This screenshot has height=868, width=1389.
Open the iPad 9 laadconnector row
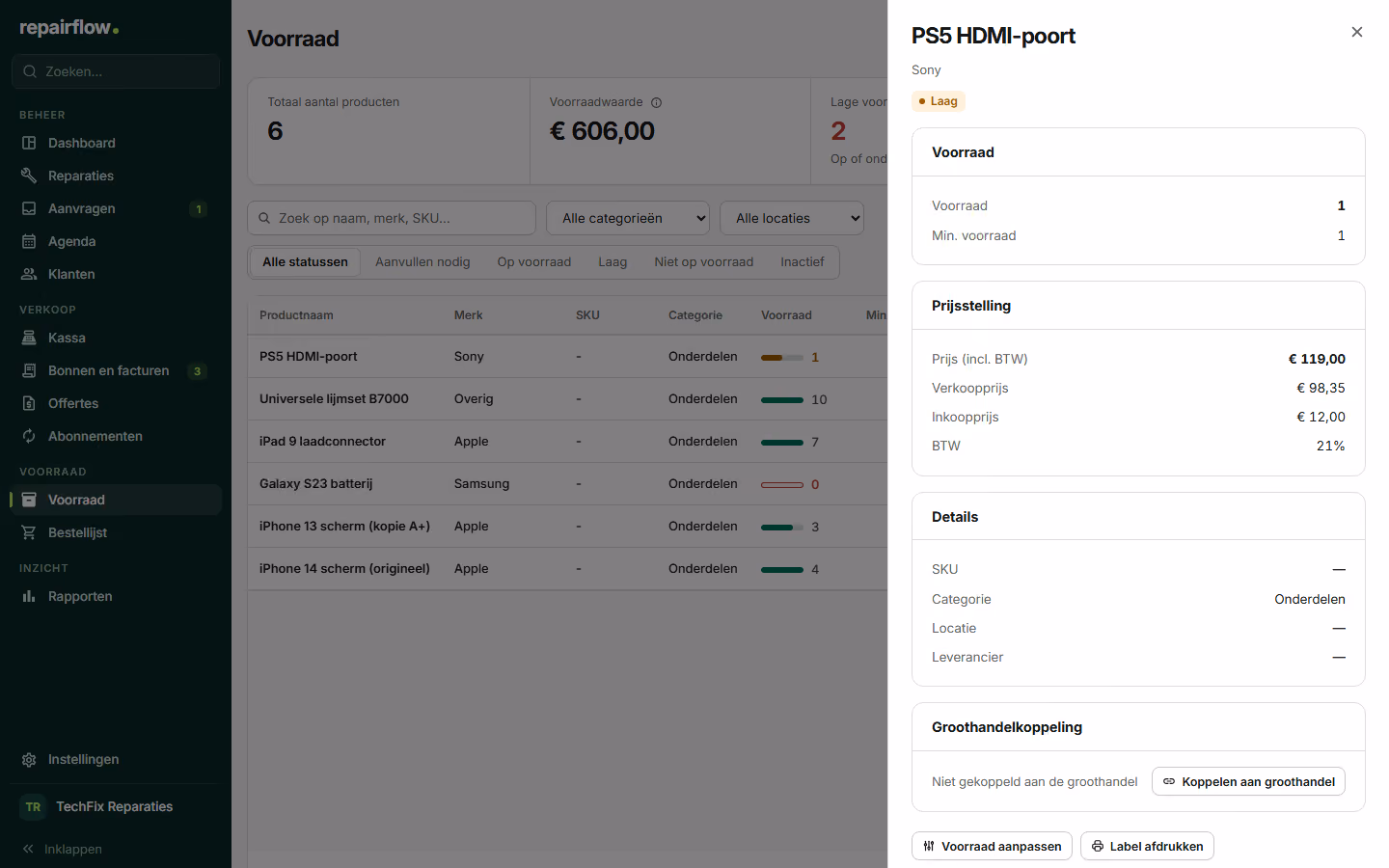coord(567,442)
